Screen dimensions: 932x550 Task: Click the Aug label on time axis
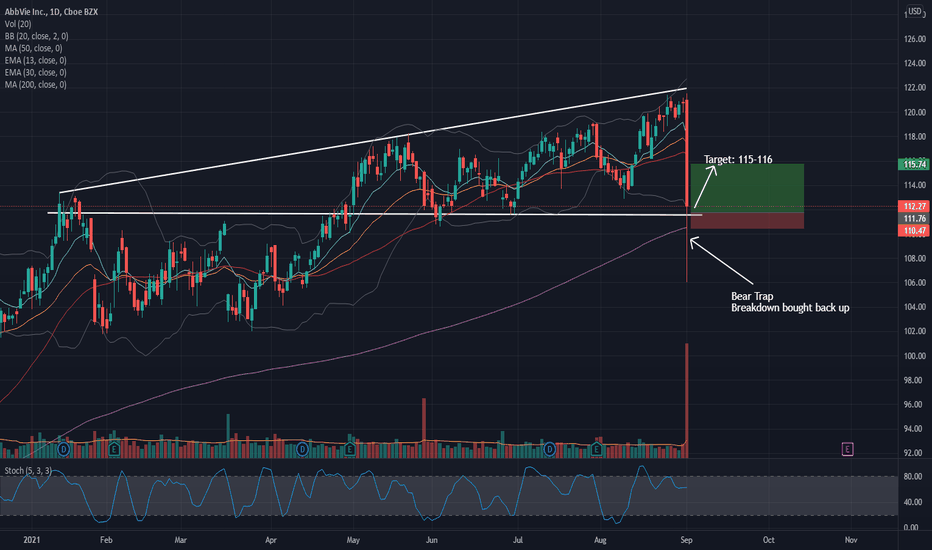pyautogui.click(x=600, y=540)
